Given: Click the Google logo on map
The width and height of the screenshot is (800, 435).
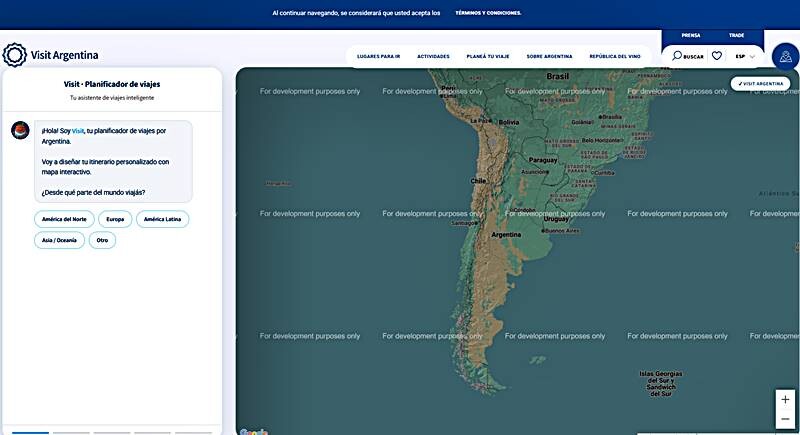Looking at the screenshot, I should 254,432.
